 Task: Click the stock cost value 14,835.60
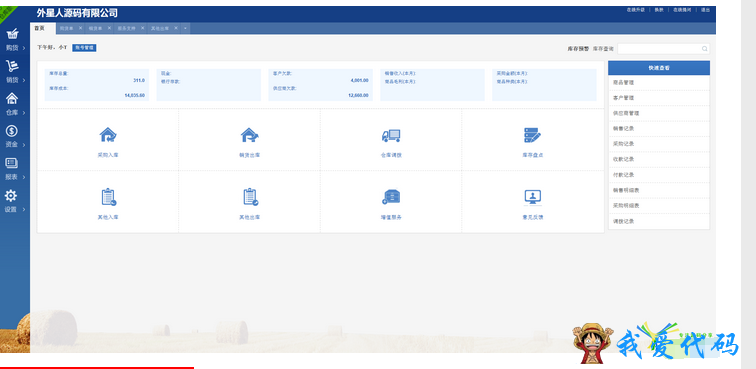tap(135, 96)
